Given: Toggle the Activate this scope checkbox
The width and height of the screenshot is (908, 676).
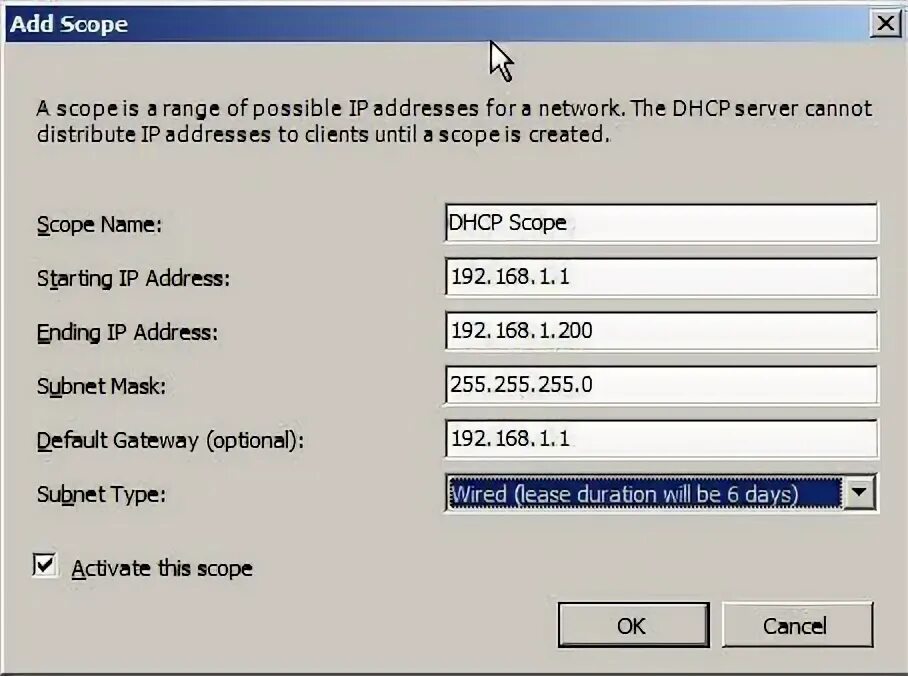Looking at the screenshot, I should click(x=45, y=565).
